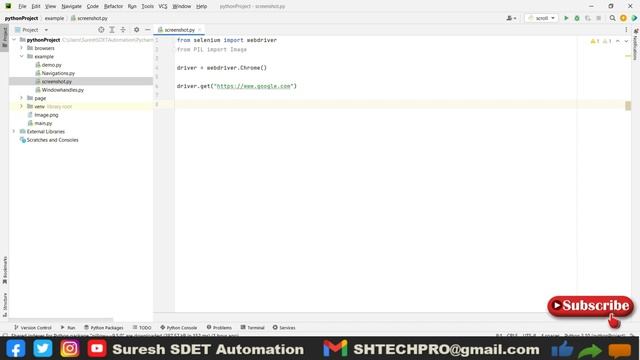The width and height of the screenshot is (640, 360).
Task: Click the Subscribe button
Action: (x=590, y=306)
